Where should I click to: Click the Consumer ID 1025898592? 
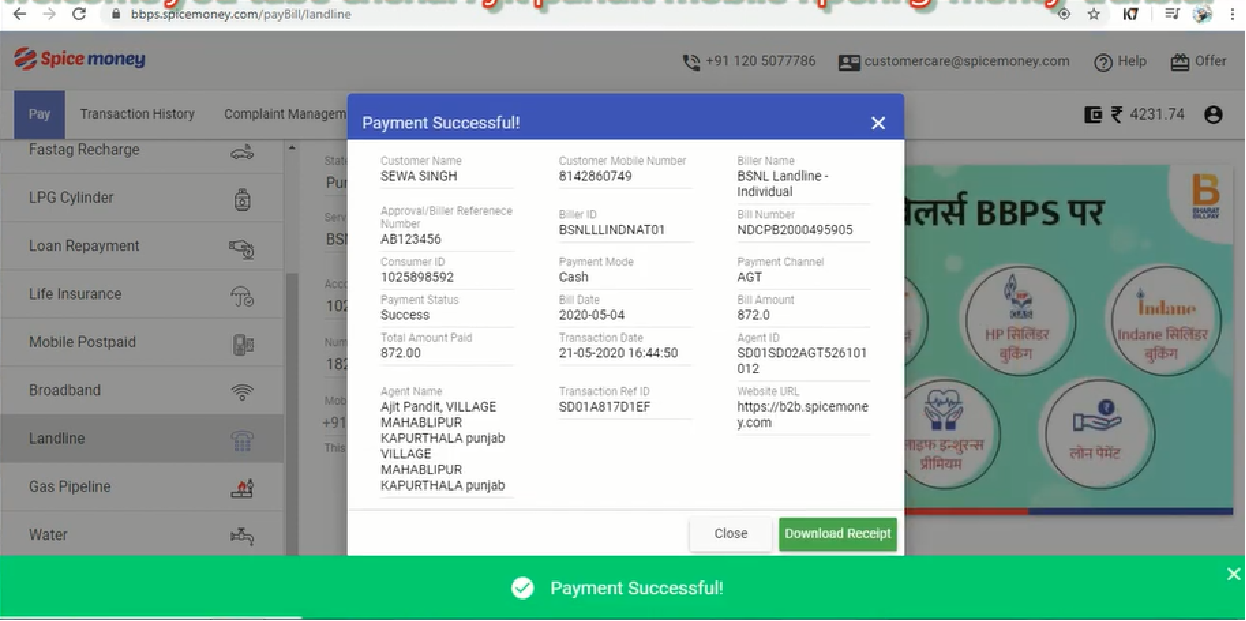click(417, 277)
